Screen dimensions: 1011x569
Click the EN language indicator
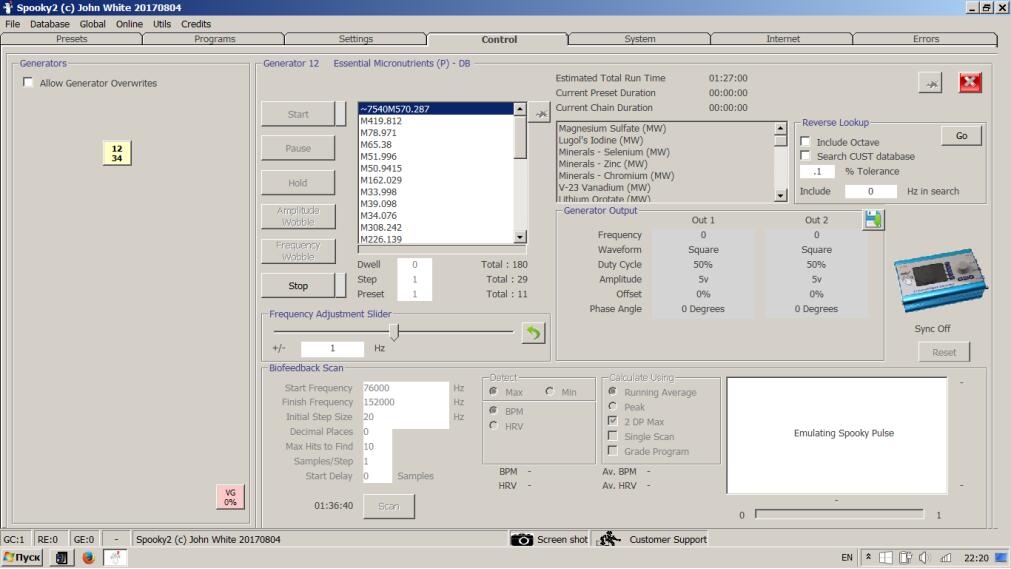(x=847, y=557)
